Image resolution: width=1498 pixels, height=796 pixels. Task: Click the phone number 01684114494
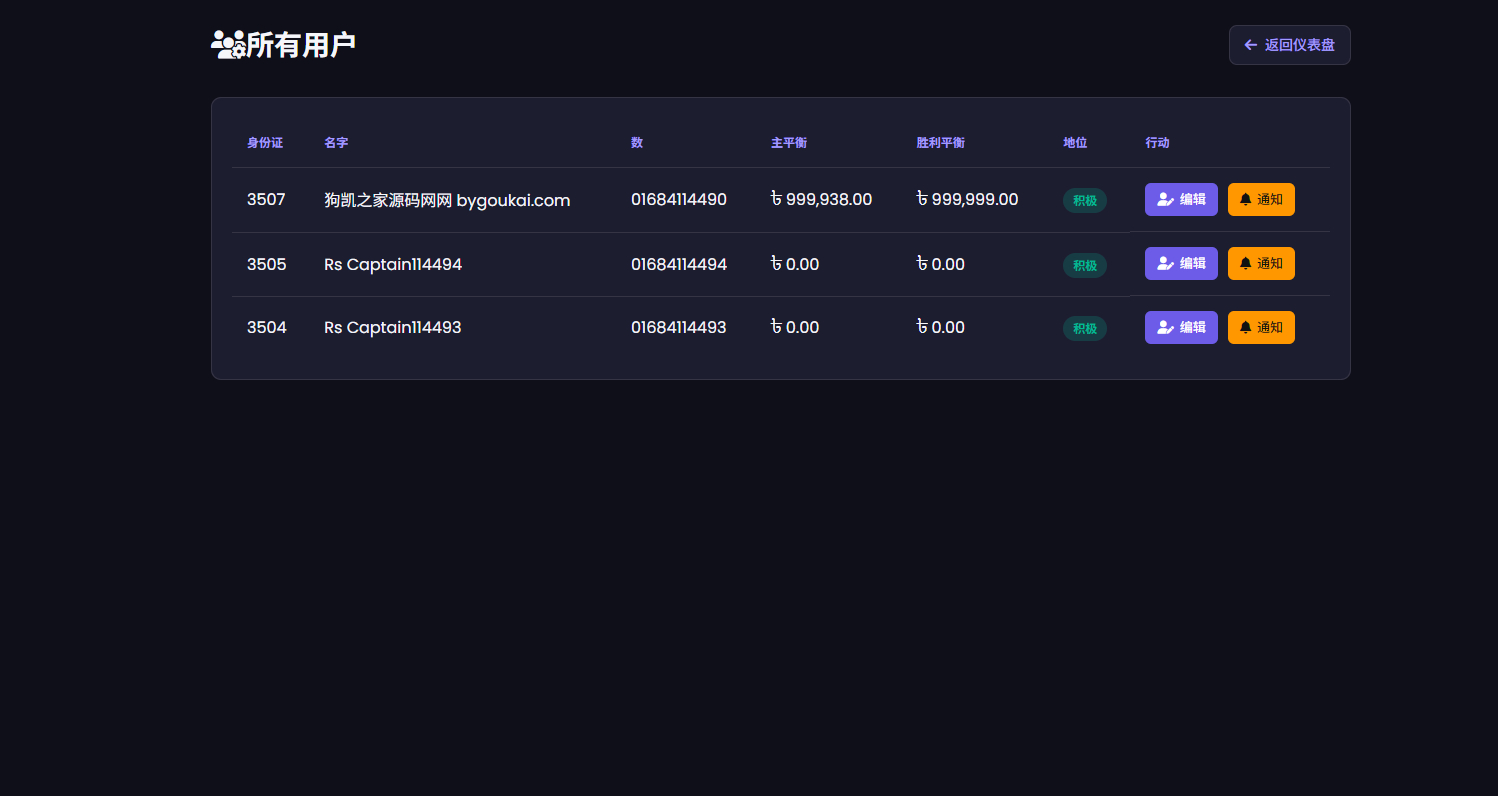point(679,264)
